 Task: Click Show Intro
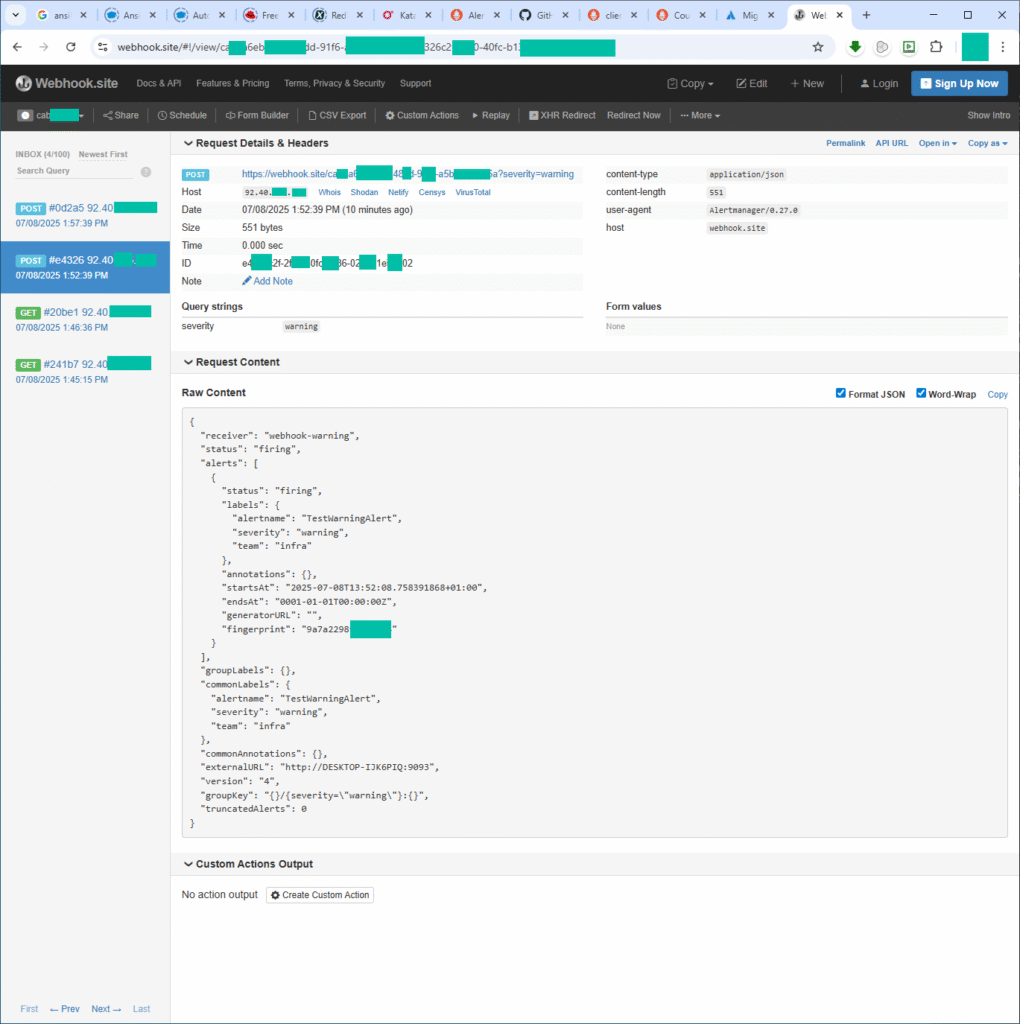988,116
